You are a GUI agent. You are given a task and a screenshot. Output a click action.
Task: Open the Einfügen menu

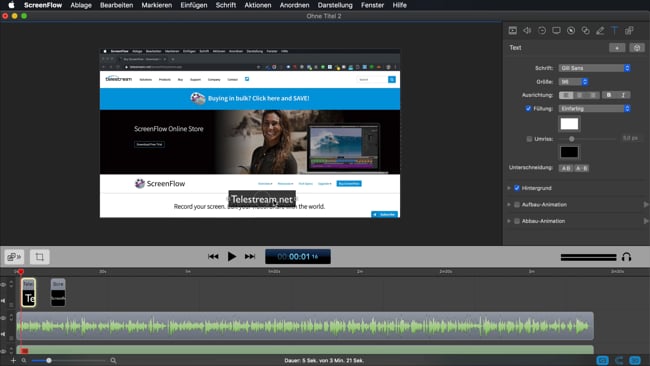pos(194,5)
